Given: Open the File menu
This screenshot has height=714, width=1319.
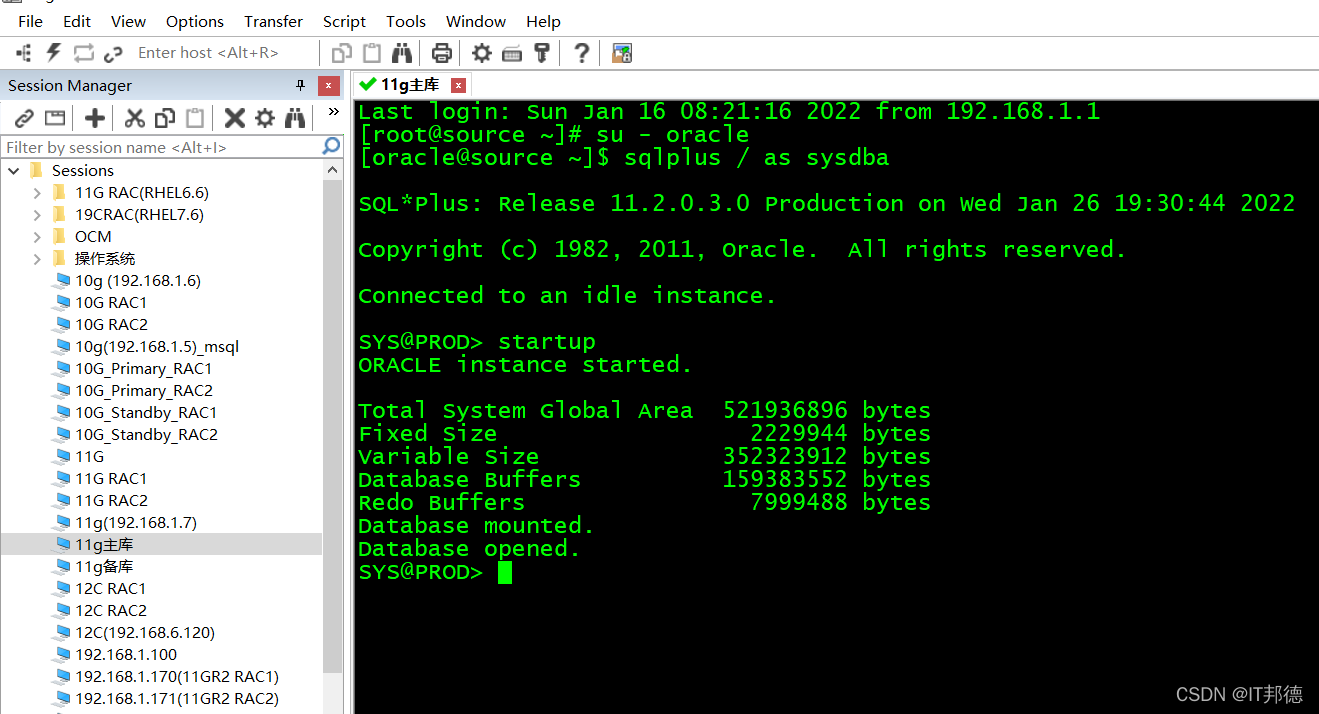Looking at the screenshot, I should tap(30, 21).
